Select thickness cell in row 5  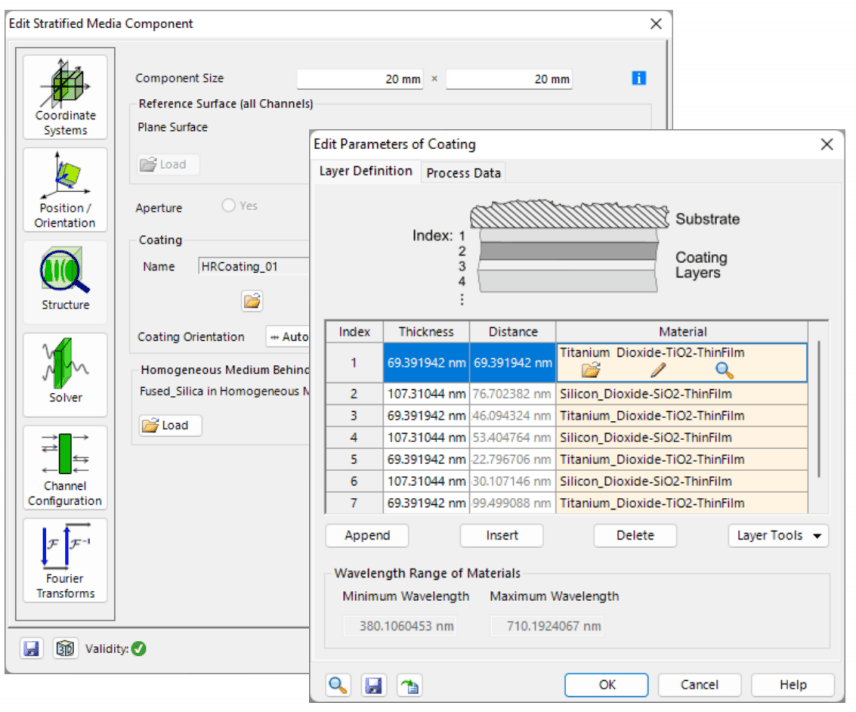click(x=426, y=459)
